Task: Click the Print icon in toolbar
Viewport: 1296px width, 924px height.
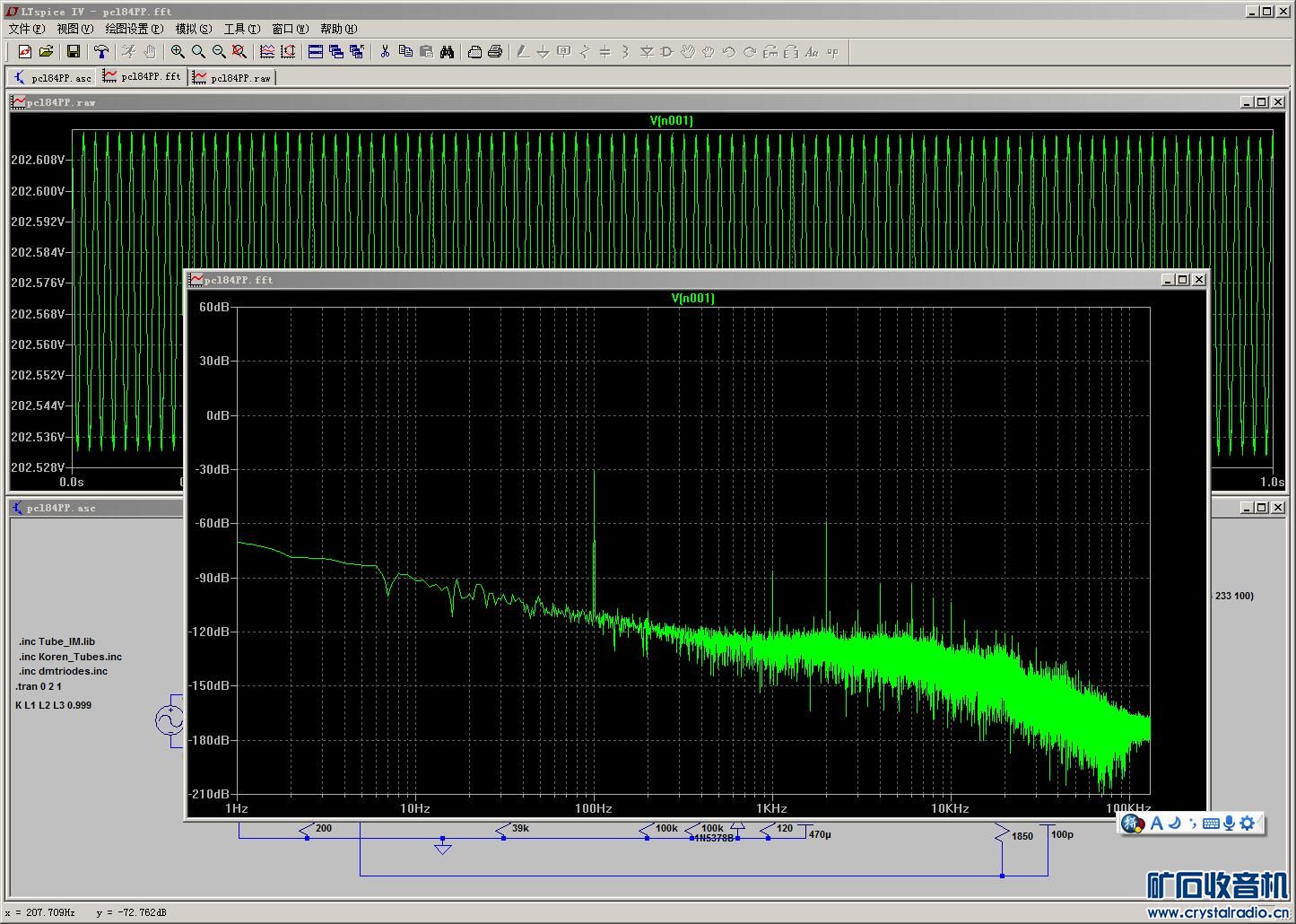Action: (494, 52)
